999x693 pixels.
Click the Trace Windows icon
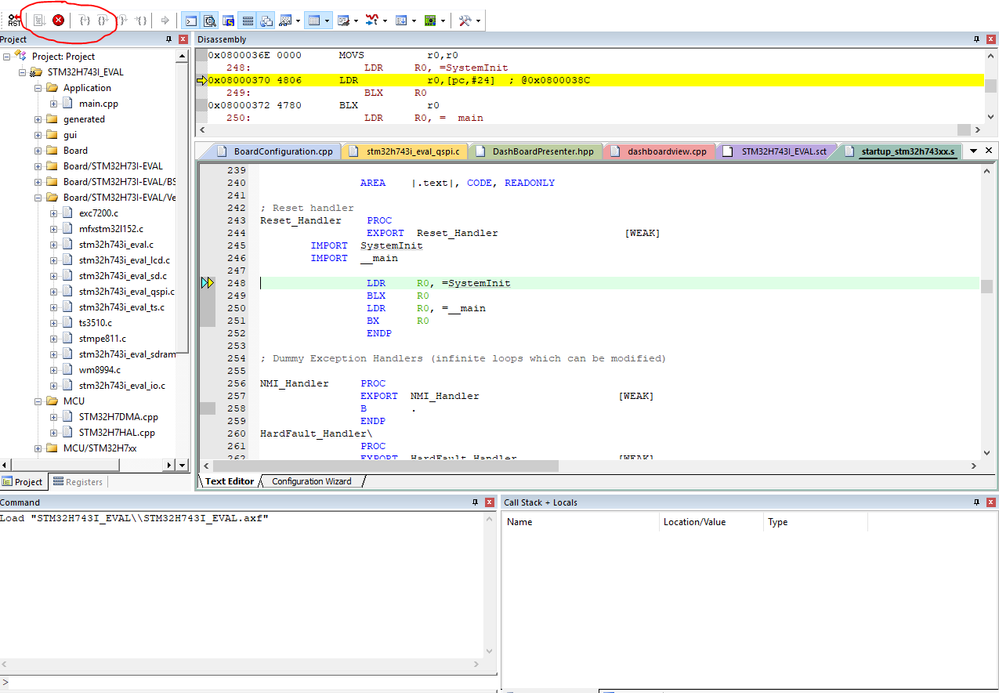click(x=401, y=20)
